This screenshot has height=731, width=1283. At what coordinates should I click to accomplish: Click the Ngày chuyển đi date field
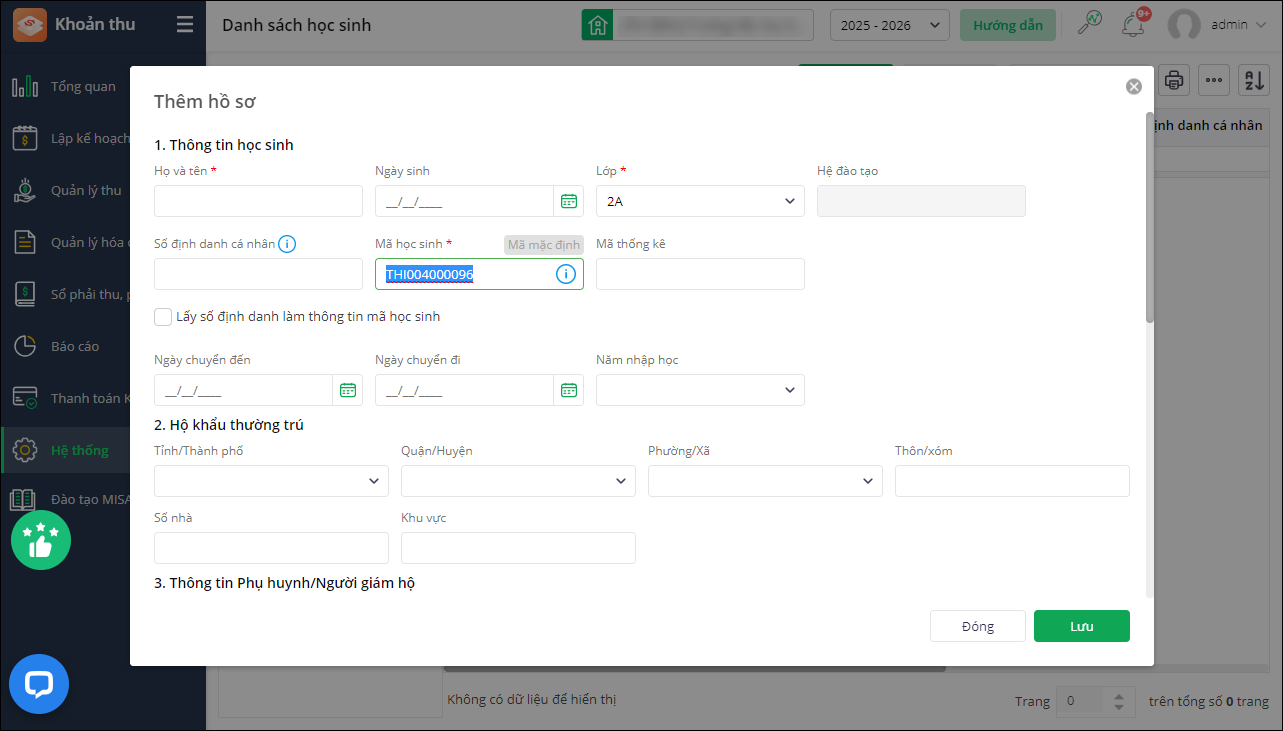465,390
